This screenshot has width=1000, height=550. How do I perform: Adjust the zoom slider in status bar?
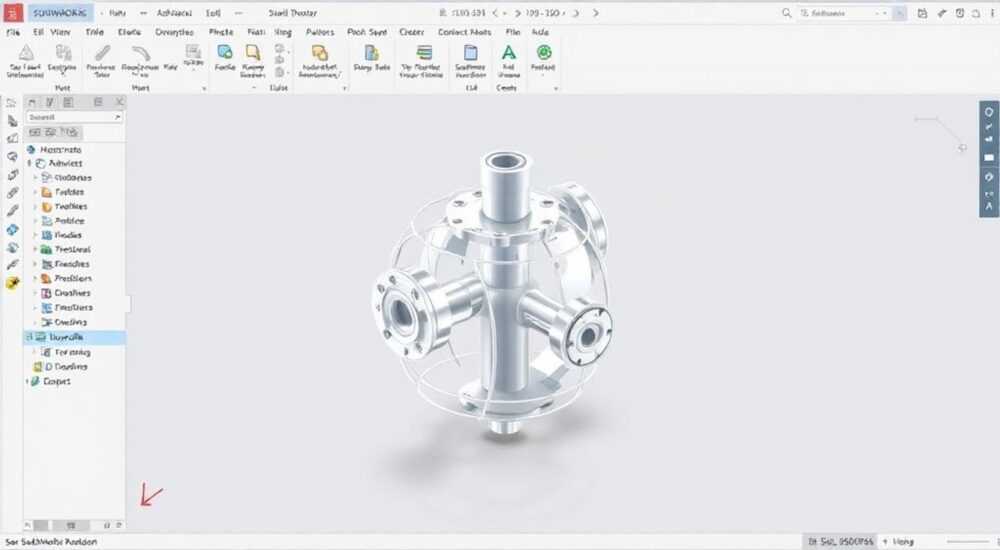click(x=970, y=542)
